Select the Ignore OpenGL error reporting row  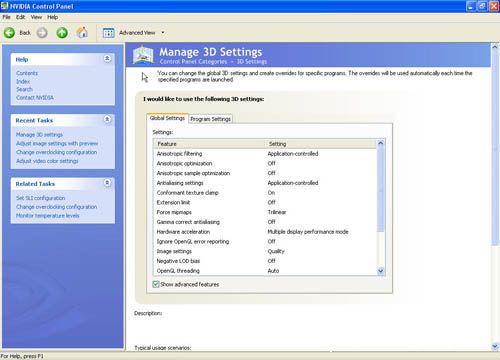pyautogui.click(x=265, y=241)
